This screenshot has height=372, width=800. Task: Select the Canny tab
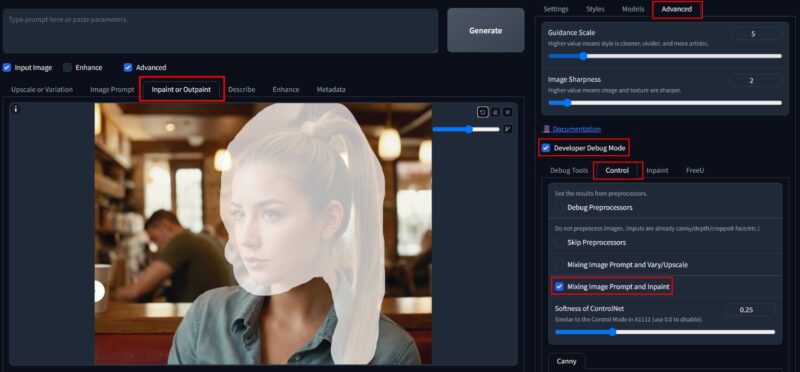566,361
